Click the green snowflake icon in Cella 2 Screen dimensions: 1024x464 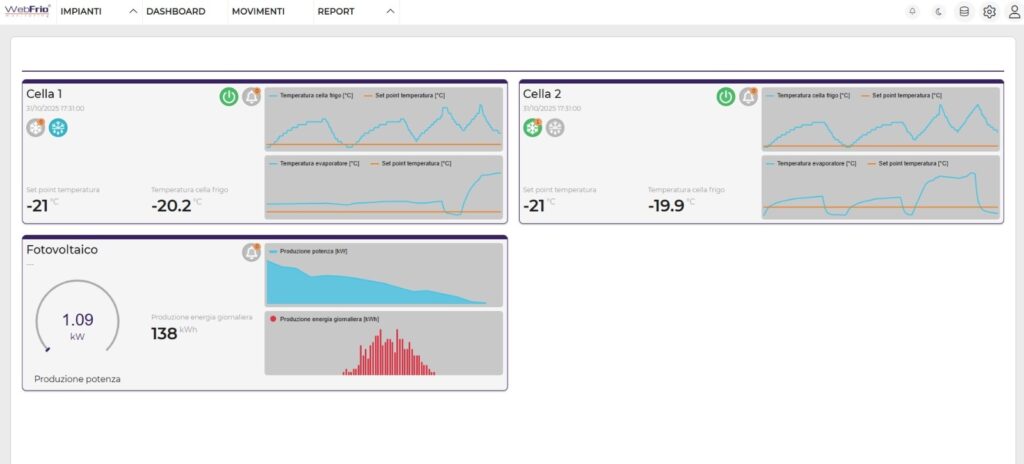click(x=532, y=128)
